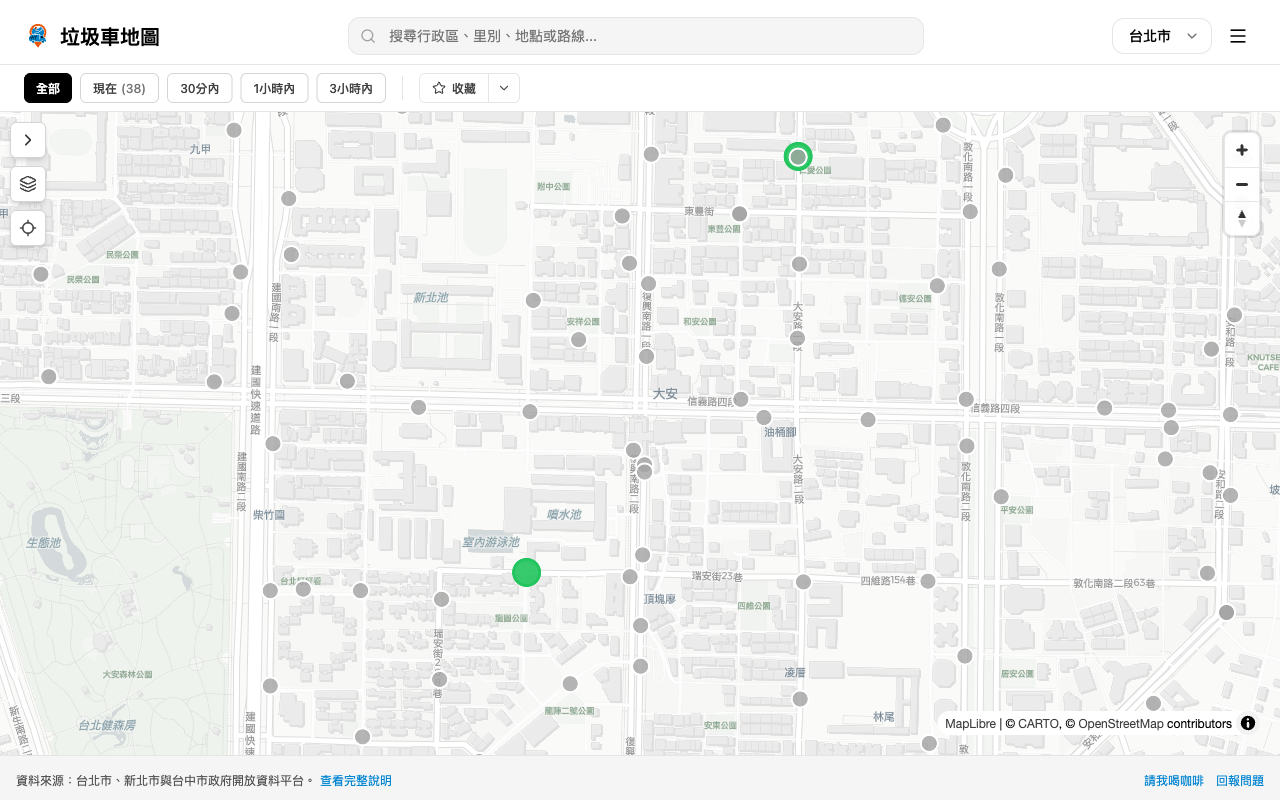Click the search magnifier icon
This screenshot has width=1280, height=800.
point(368,36)
